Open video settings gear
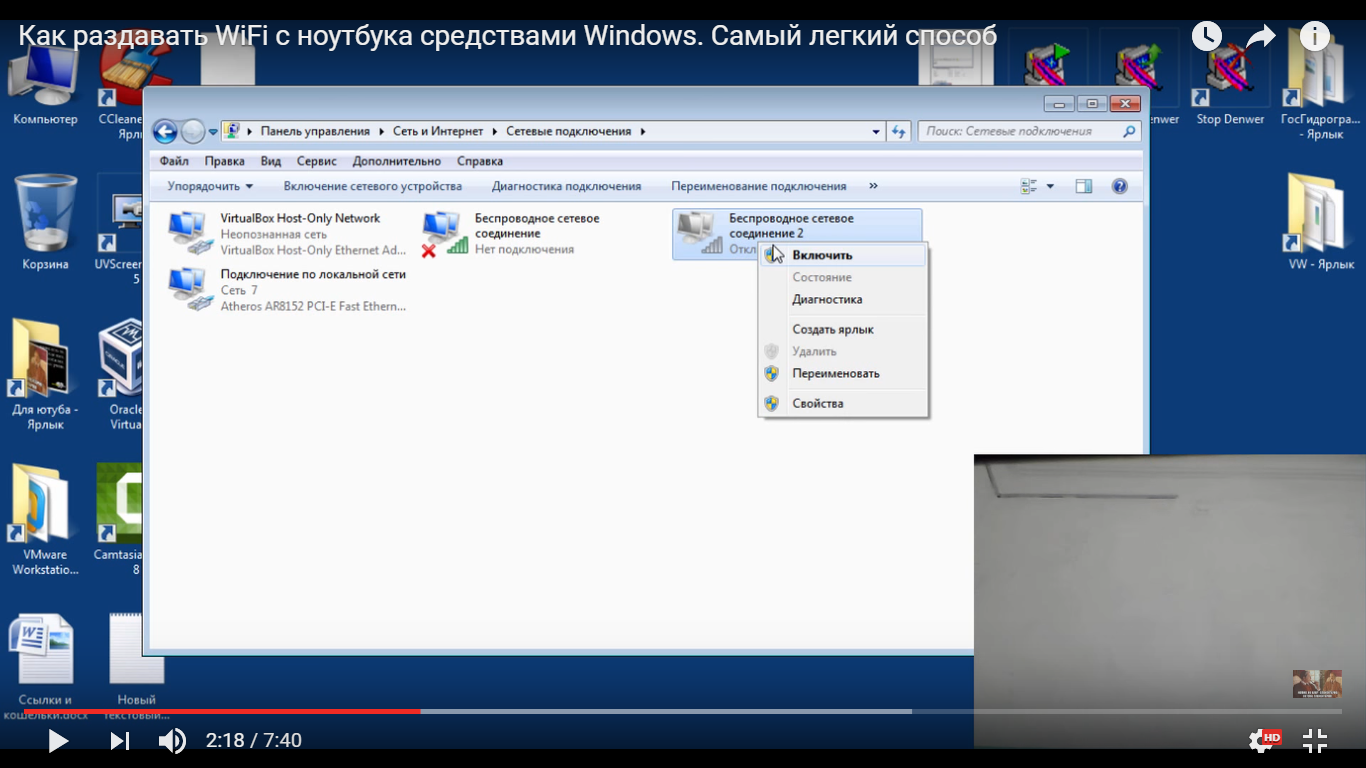The height and width of the screenshot is (768, 1366). pos(1264,741)
